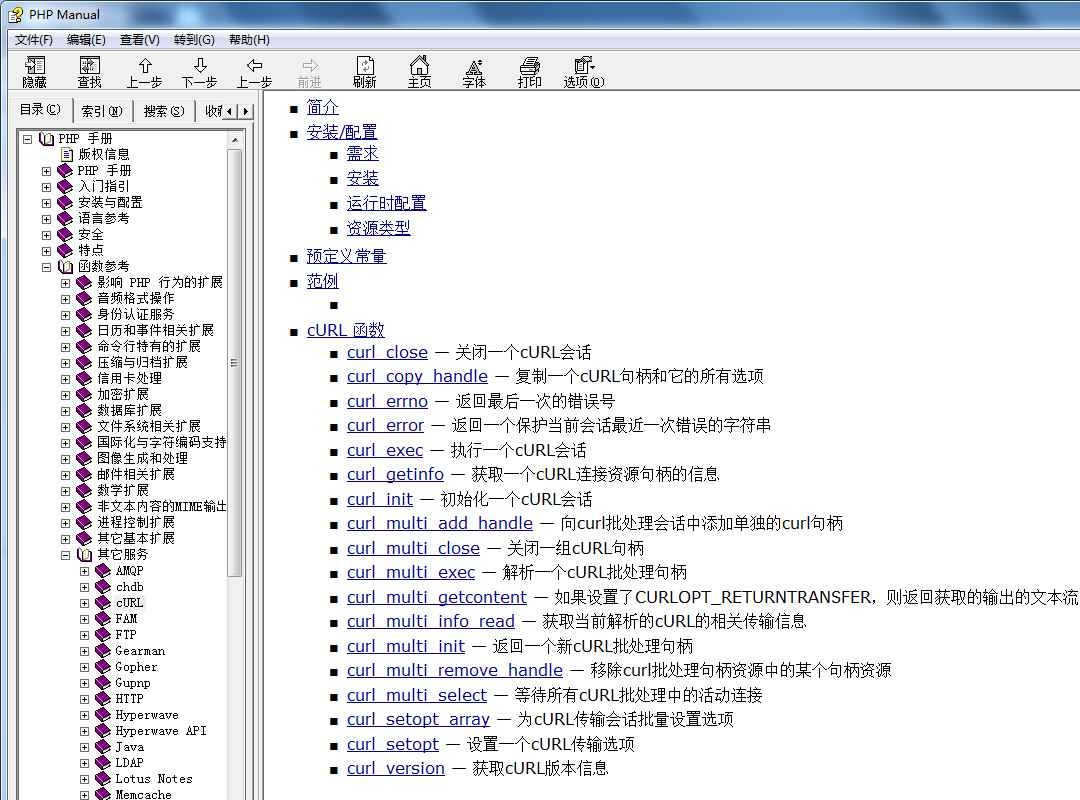Switch to the 搜索(S) tab
The image size is (1080, 800).
[164, 111]
